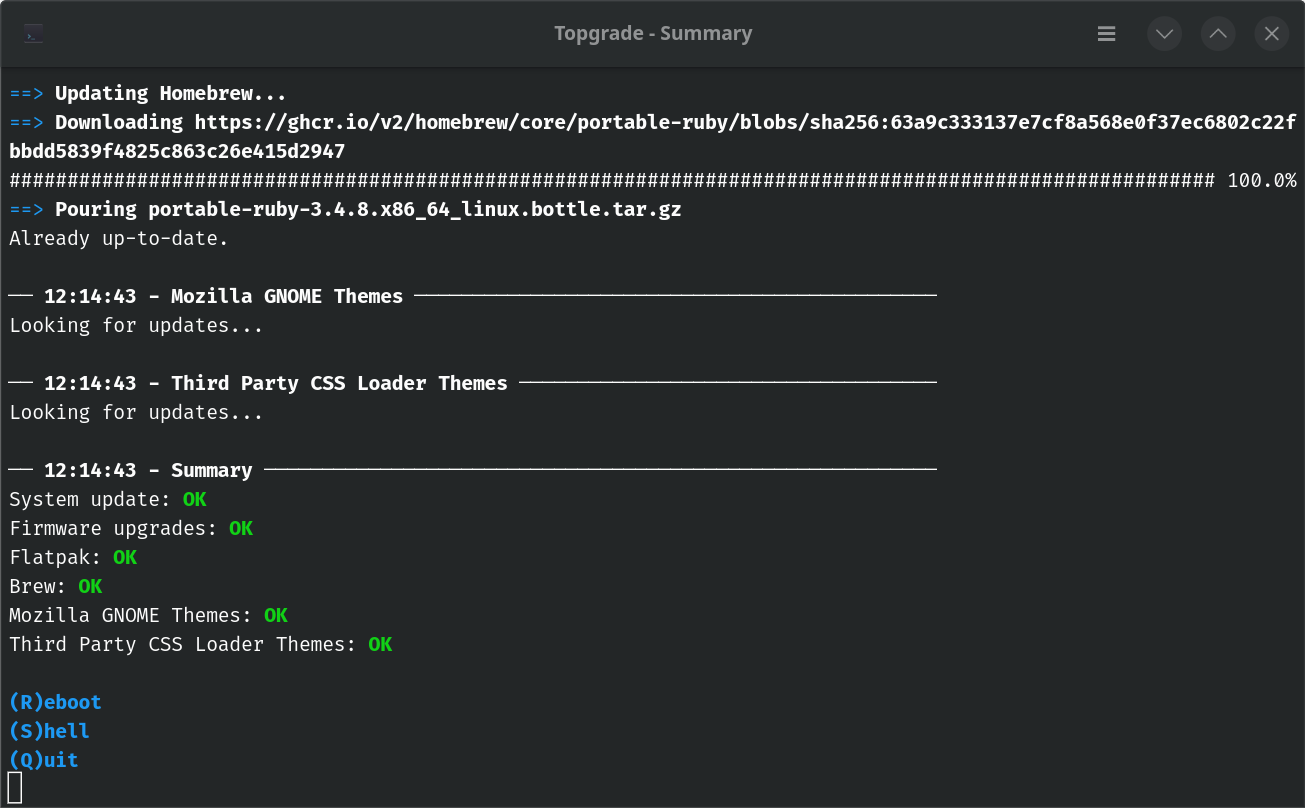The image size is (1305, 808).
Task: Click the blue arrow before "Updating Homebrew"
Action: (x=26, y=94)
